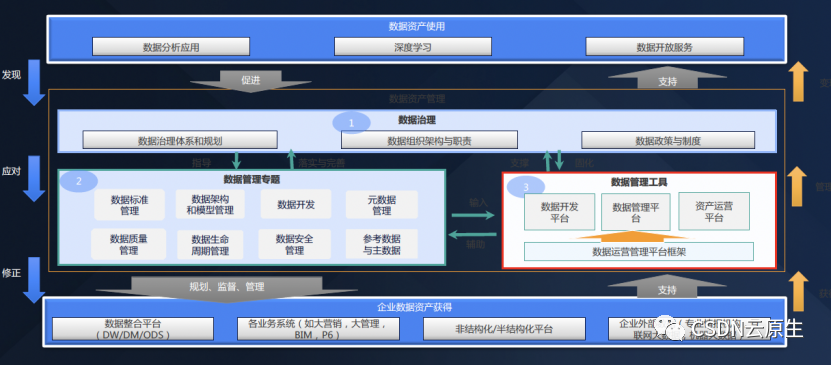This screenshot has width=831, height=365.
Task: Click the 落实与完善 arrow label
Action: tap(322, 163)
